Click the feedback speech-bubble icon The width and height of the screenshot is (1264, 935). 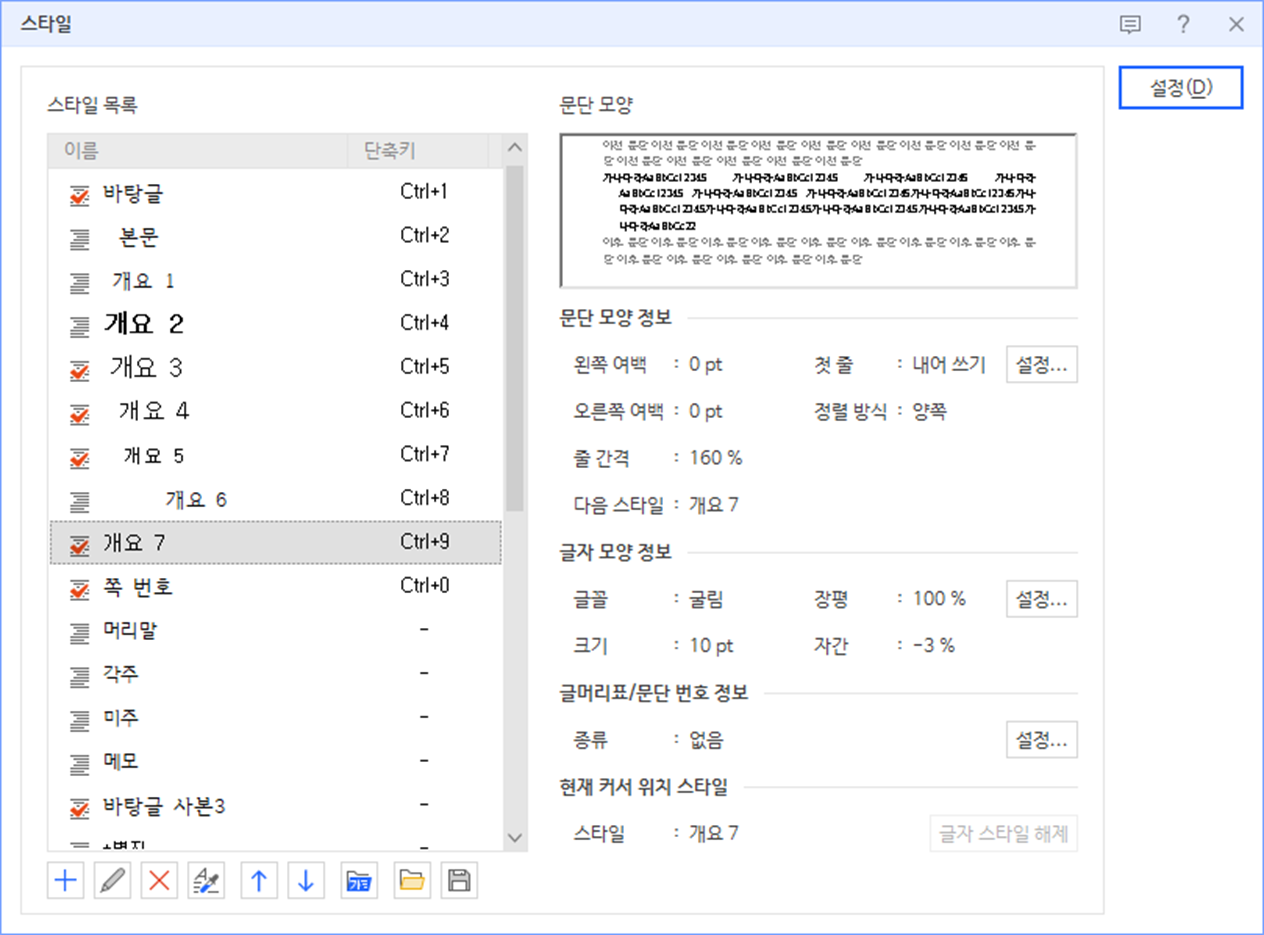(1131, 25)
